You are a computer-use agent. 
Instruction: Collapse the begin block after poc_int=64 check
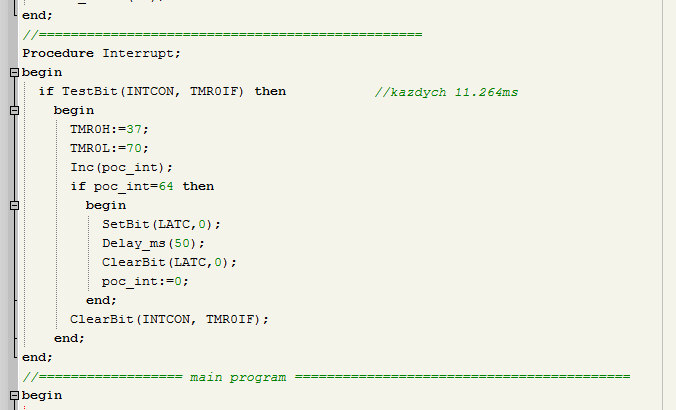(14, 205)
